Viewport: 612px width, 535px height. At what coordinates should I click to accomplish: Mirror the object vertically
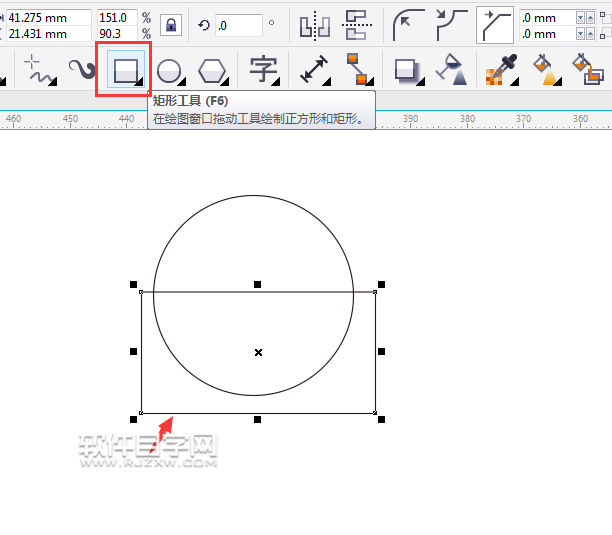tap(355, 25)
